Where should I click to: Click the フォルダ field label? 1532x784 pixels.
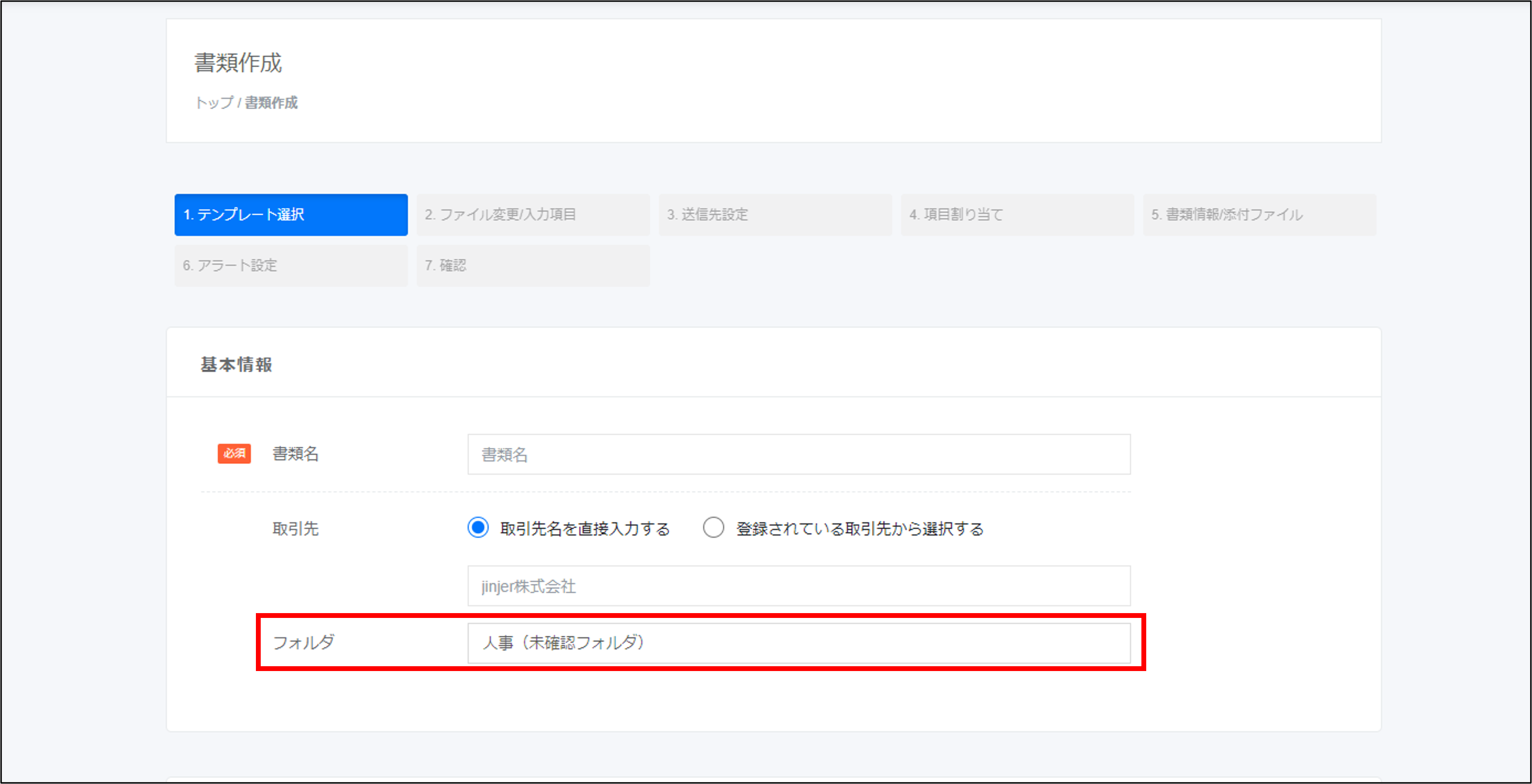(303, 643)
